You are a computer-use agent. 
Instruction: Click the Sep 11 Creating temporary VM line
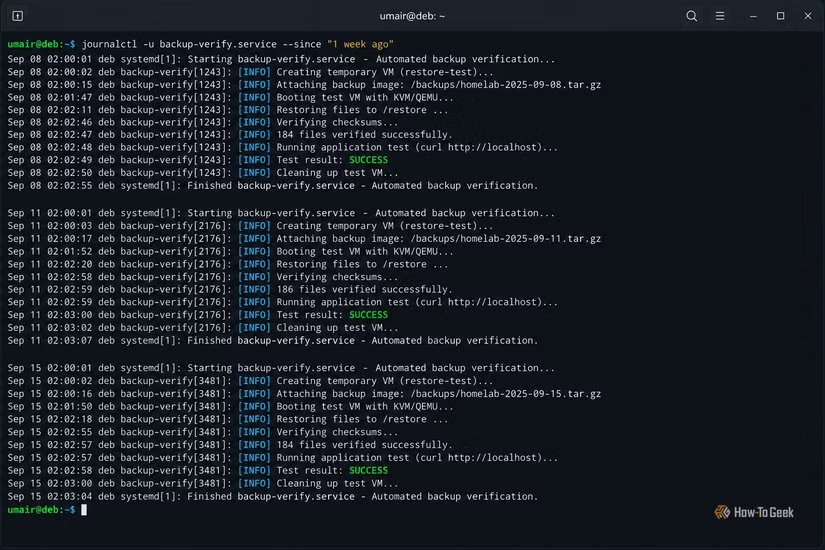click(250, 226)
